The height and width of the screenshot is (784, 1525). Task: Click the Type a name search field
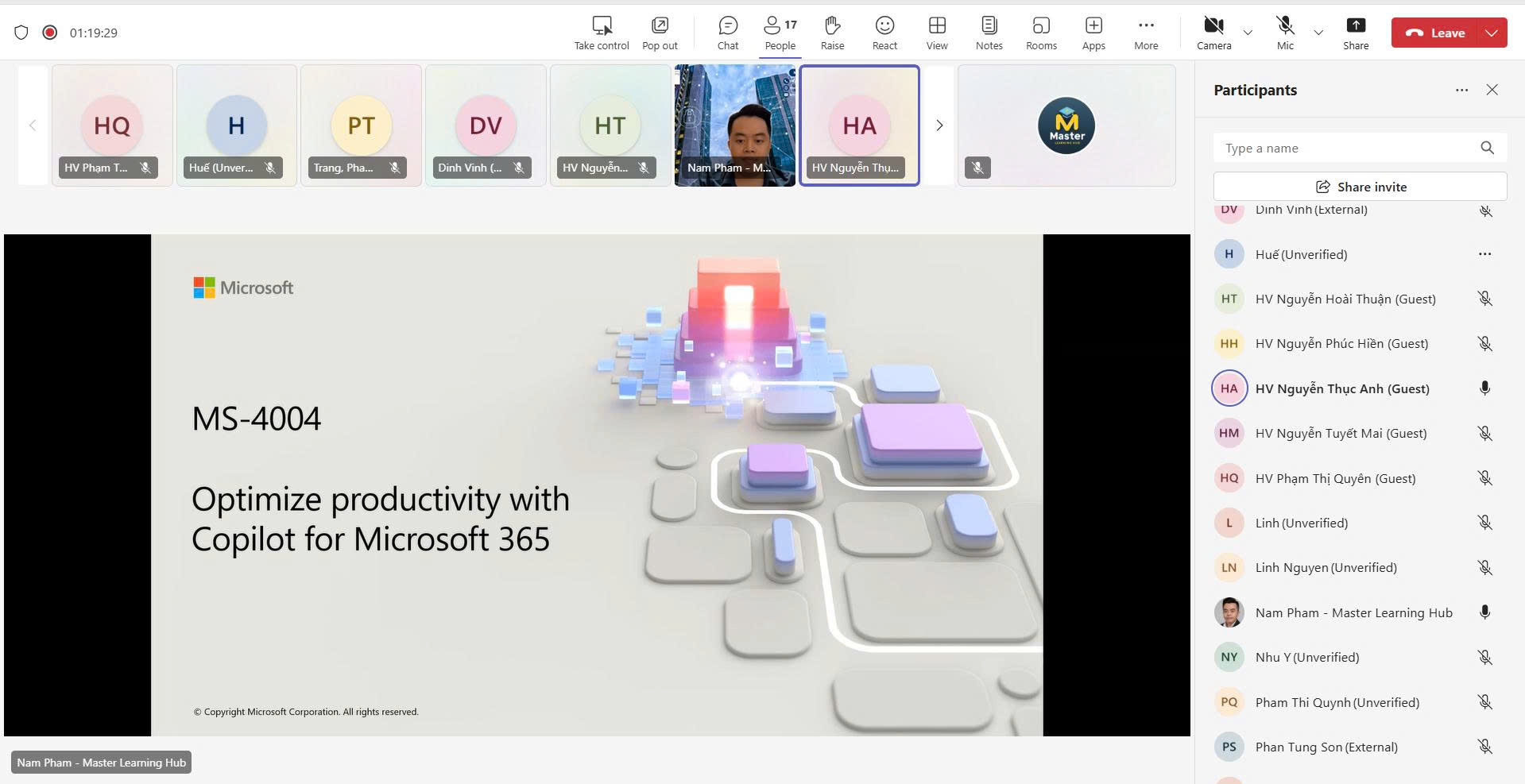[x=1348, y=148]
